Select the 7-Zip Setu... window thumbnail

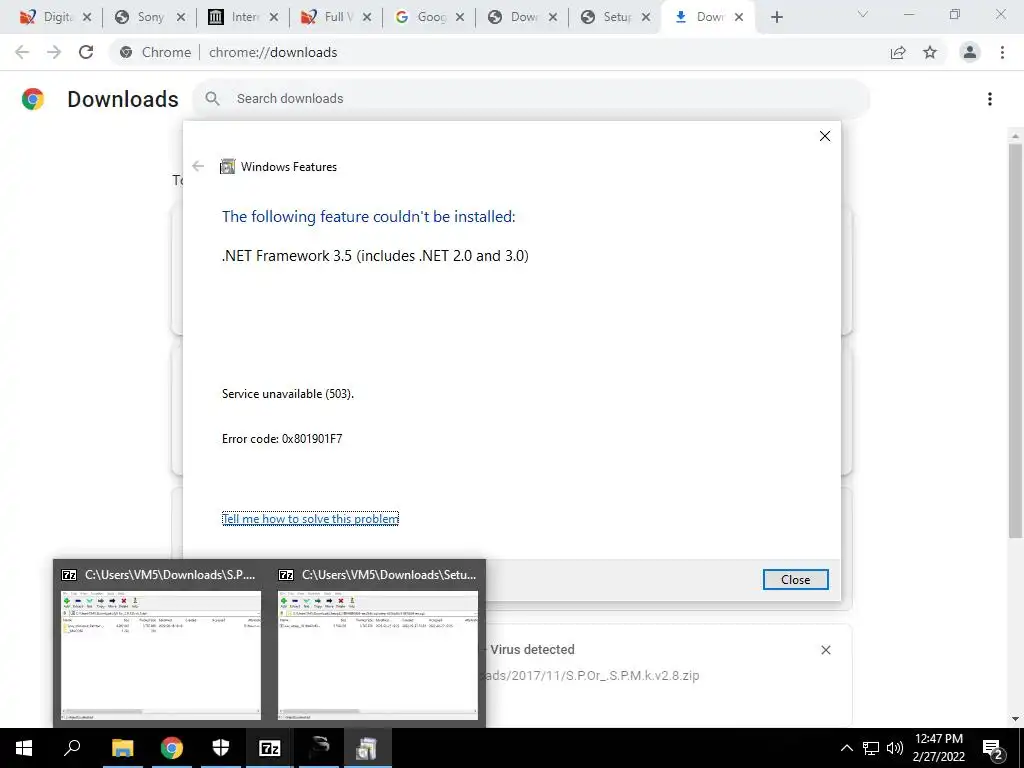(377, 643)
